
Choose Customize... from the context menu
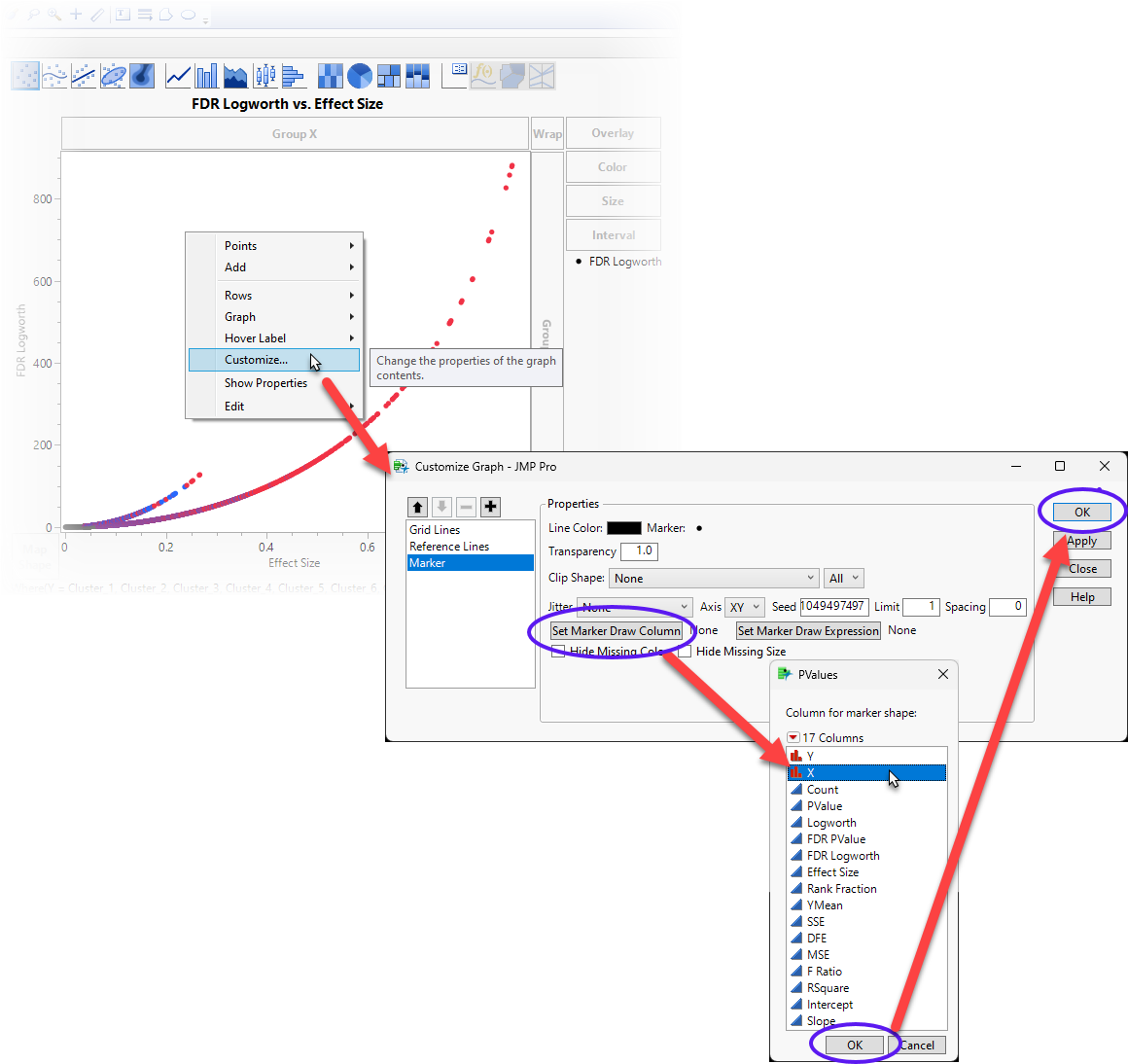click(x=274, y=360)
